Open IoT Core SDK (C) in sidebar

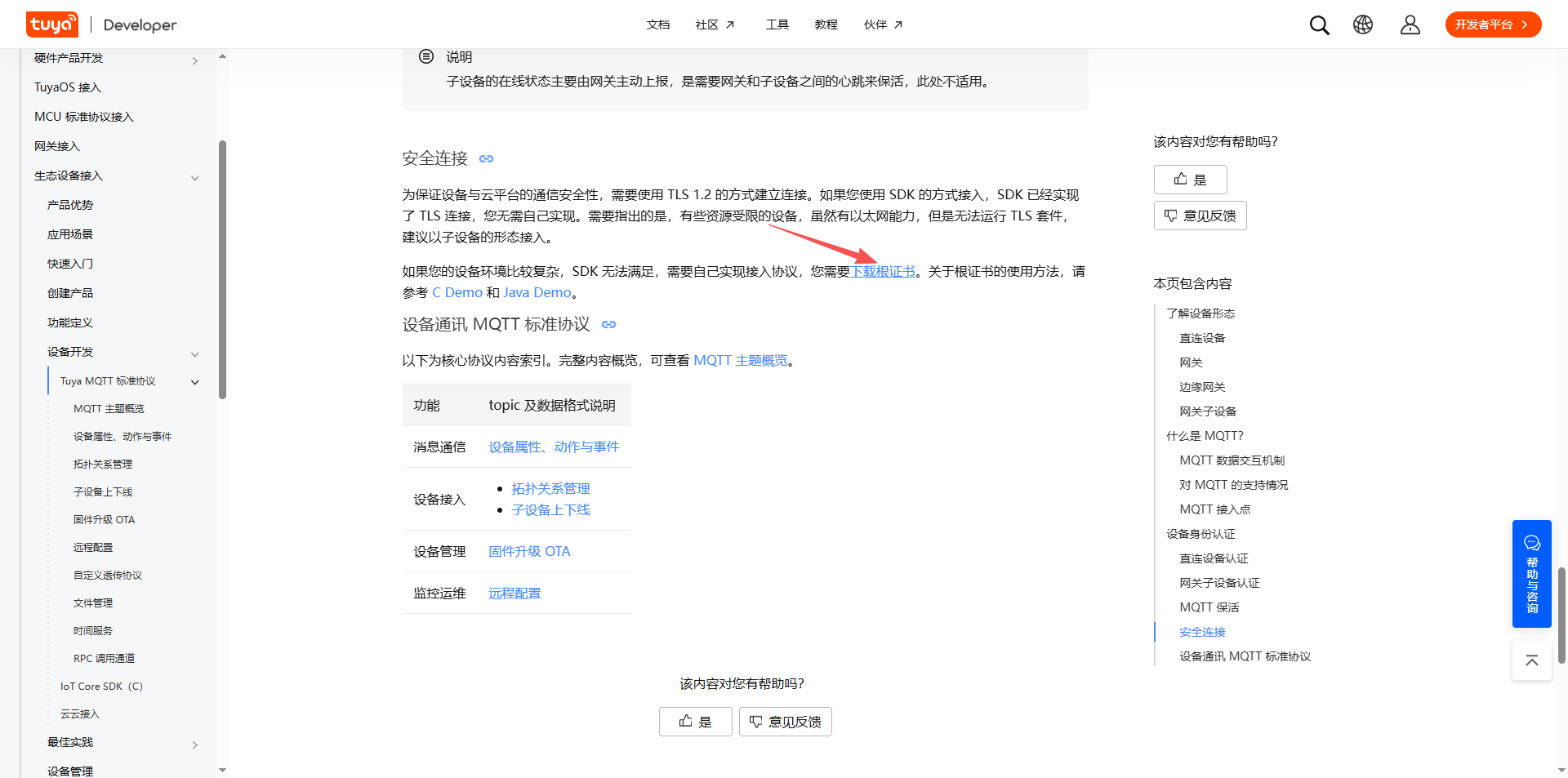click(x=101, y=687)
